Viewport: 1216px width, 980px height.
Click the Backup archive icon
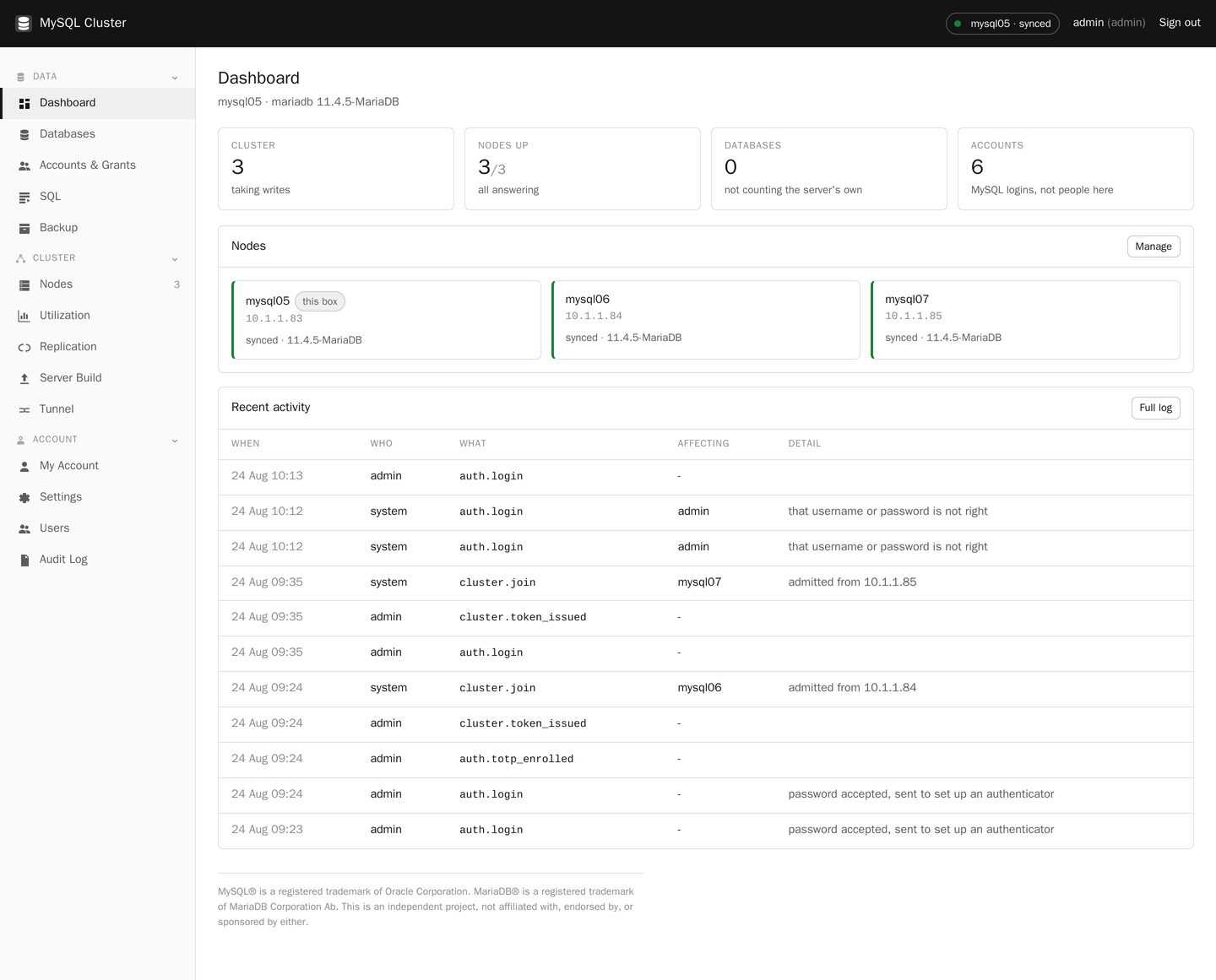tap(24, 228)
